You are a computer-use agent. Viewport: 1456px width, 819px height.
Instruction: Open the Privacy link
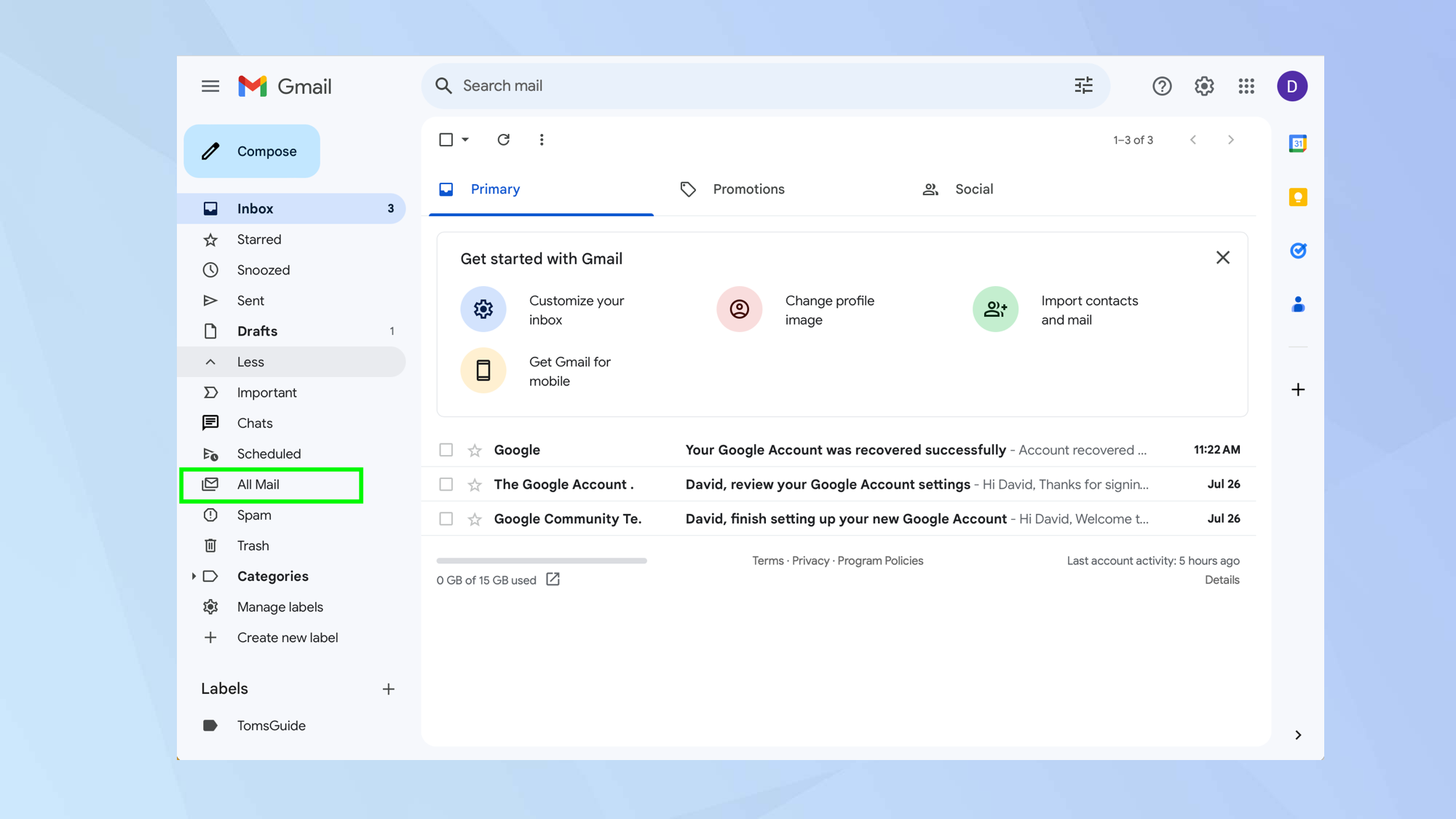(x=810, y=561)
